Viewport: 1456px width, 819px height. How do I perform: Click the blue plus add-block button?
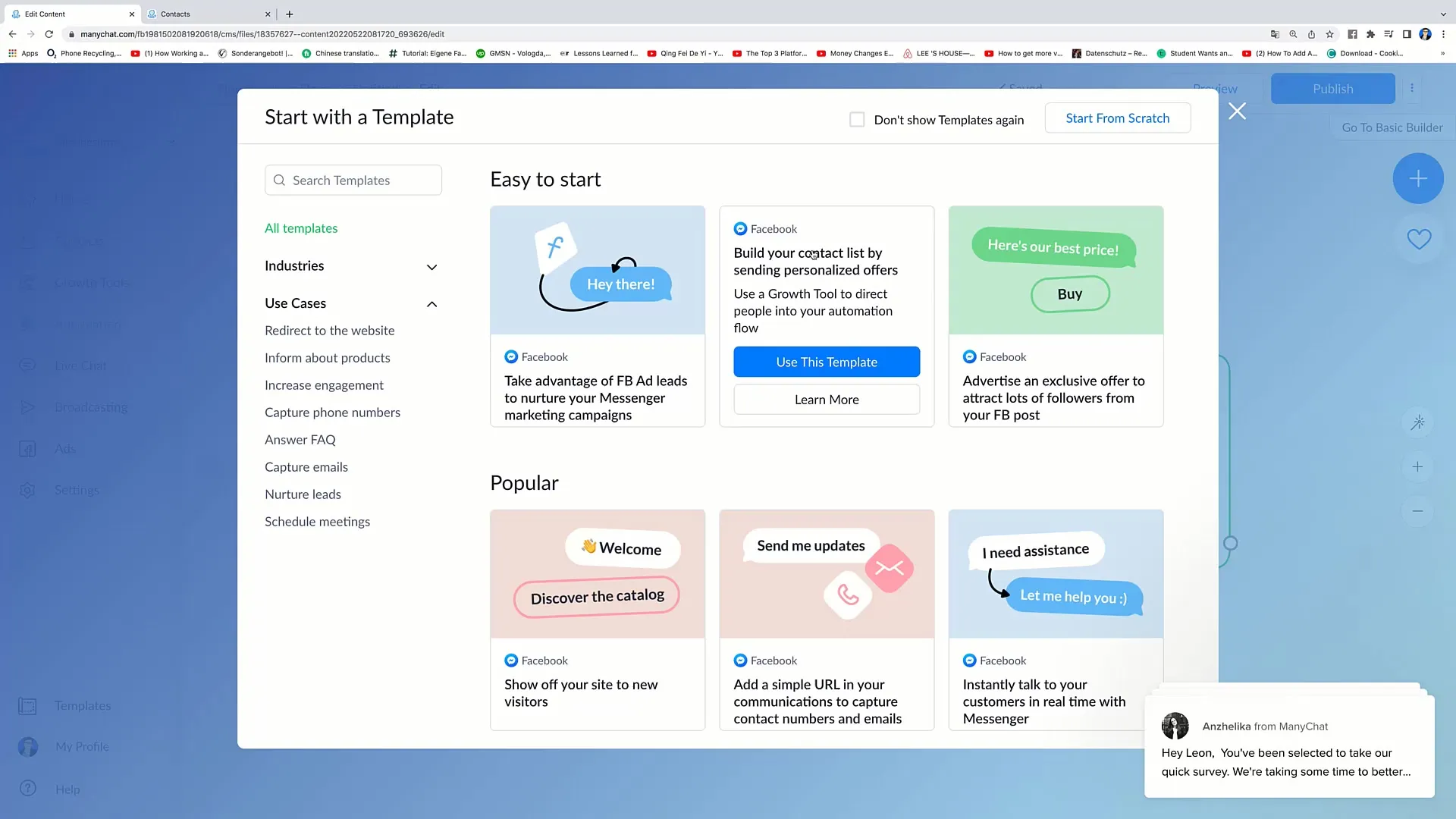(1418, 178)
